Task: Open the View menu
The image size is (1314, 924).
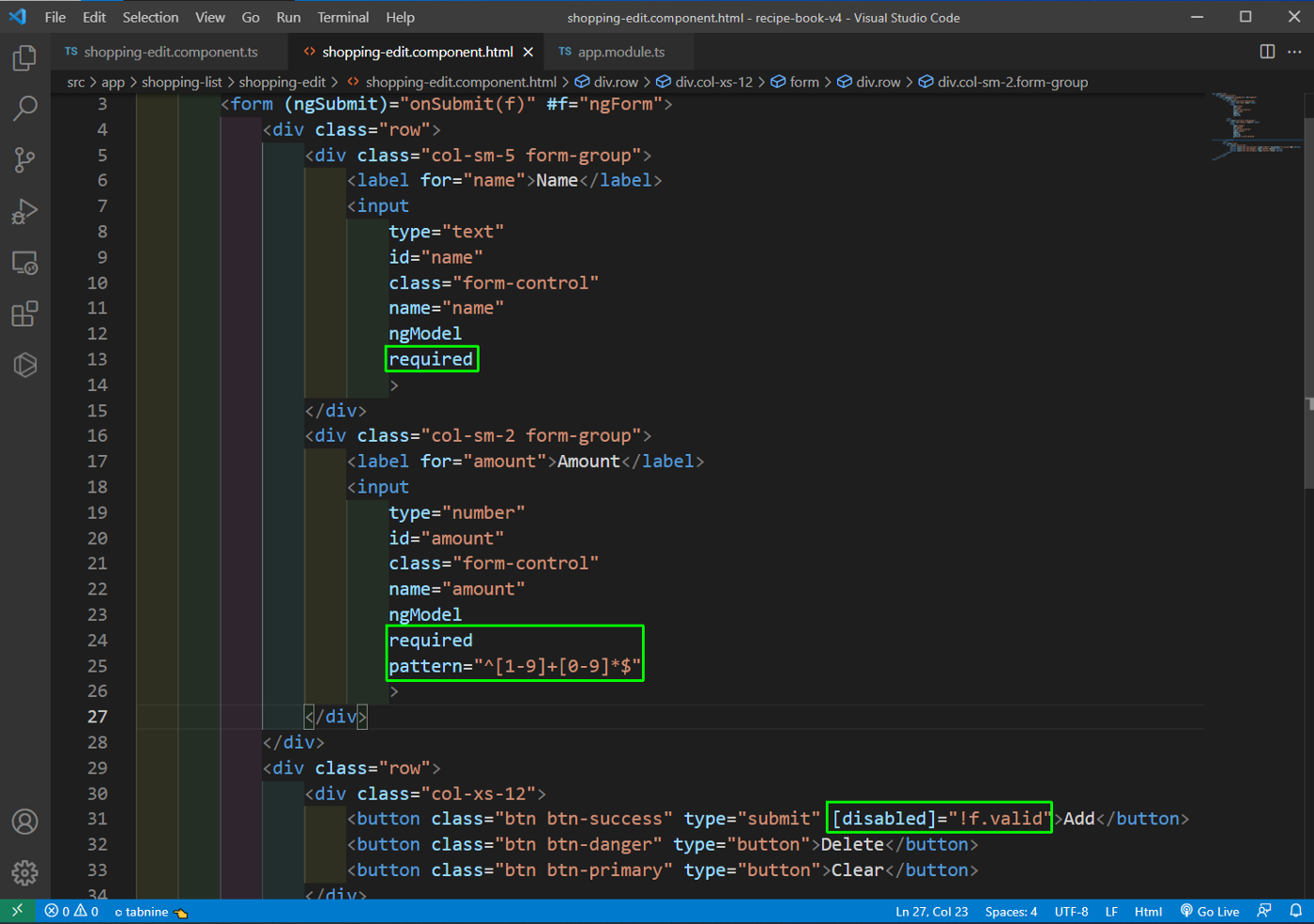Action: tap(209, 17)
